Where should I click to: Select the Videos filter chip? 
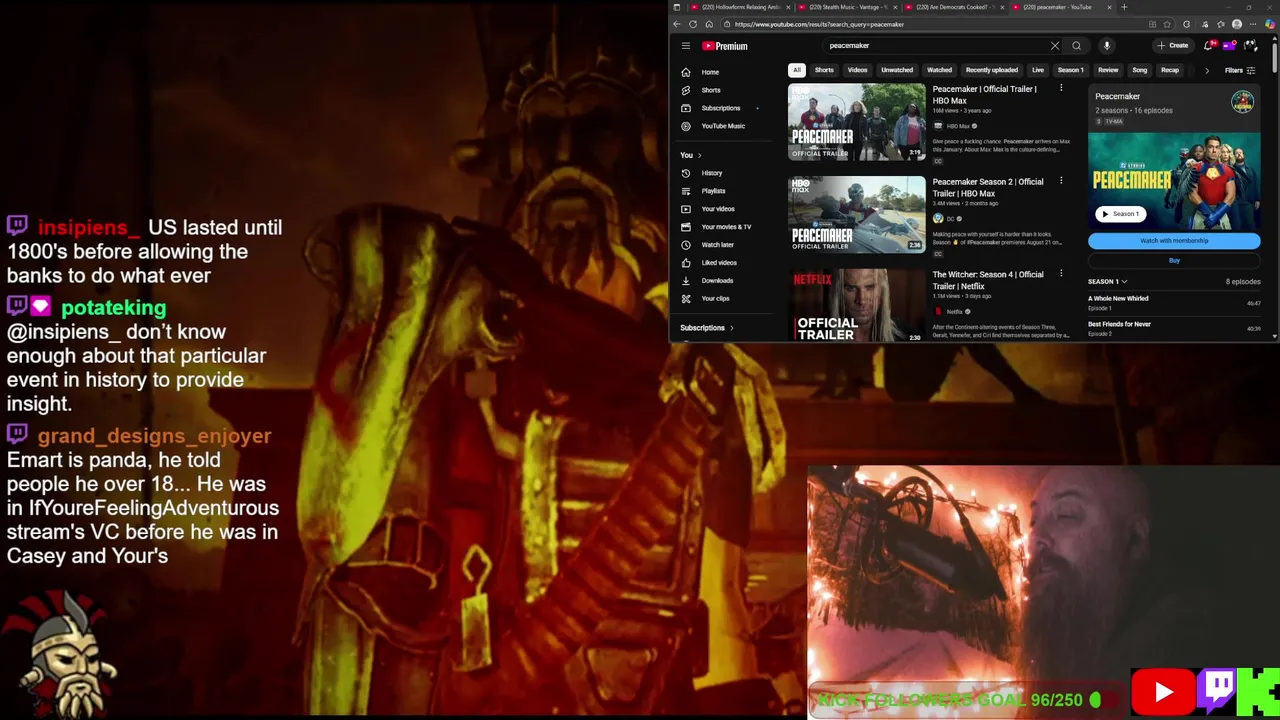tap(858, 70)
